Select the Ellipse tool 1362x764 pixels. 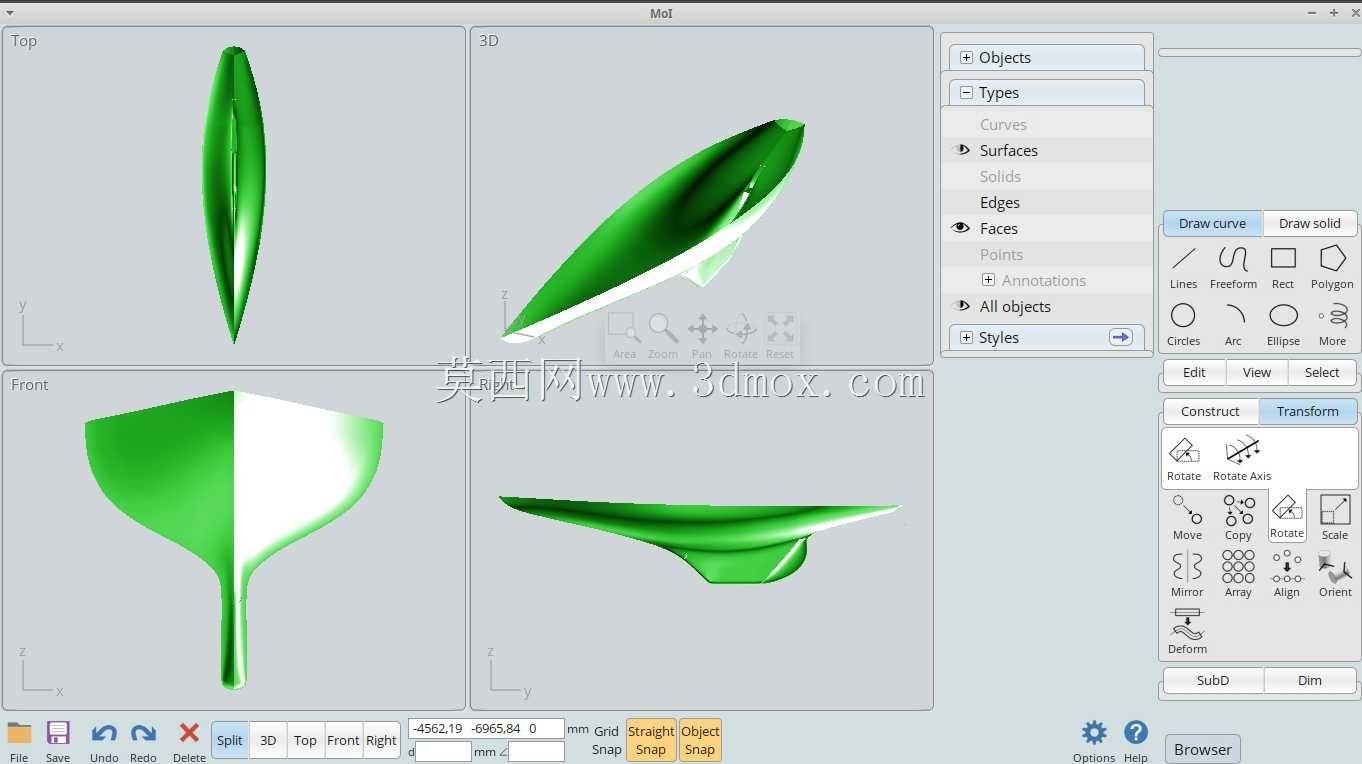(x=1283, y=325)
